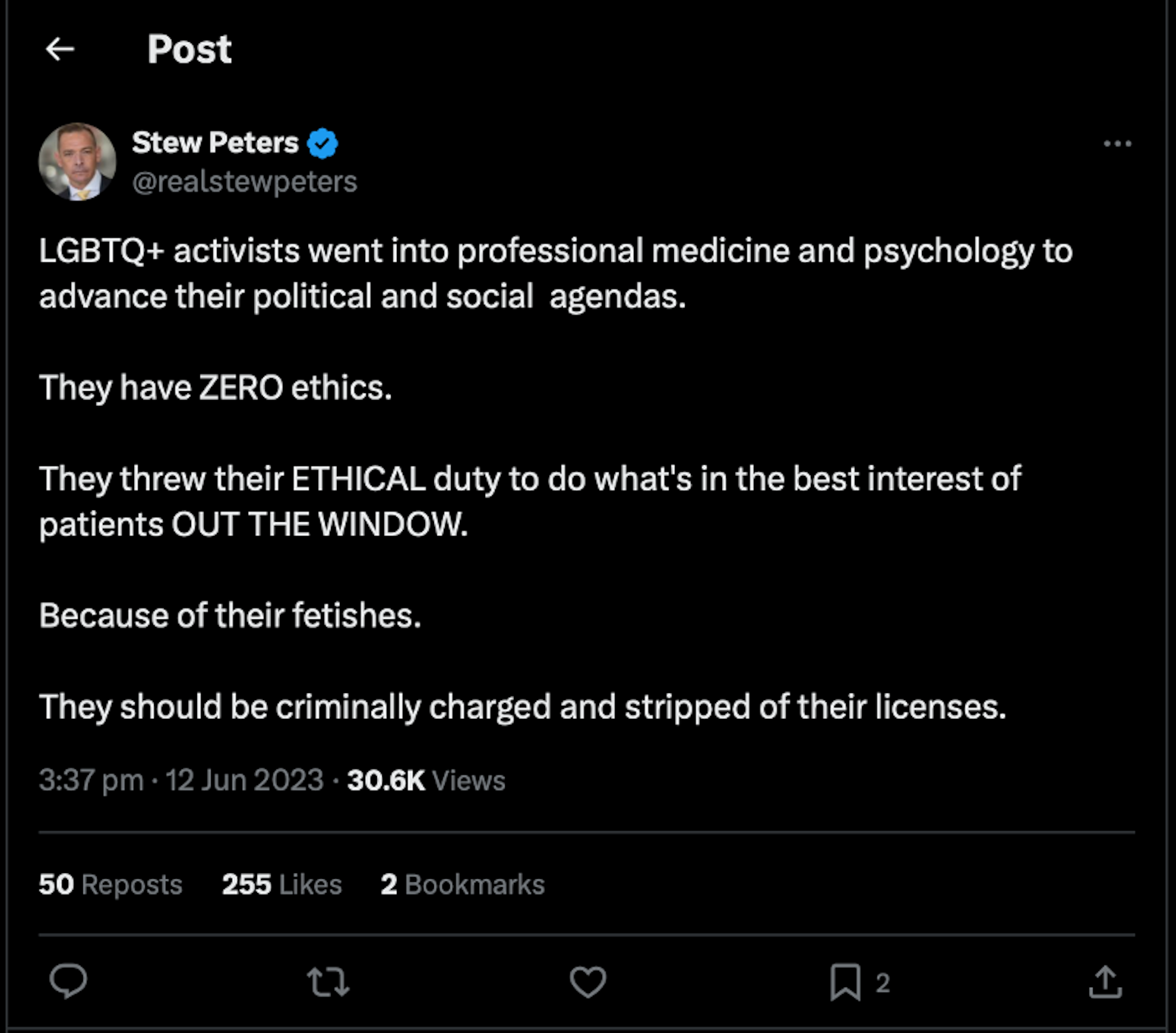1176x1033 pixels.
Task: Like the post with the heart icon
Action: point(587,982)
